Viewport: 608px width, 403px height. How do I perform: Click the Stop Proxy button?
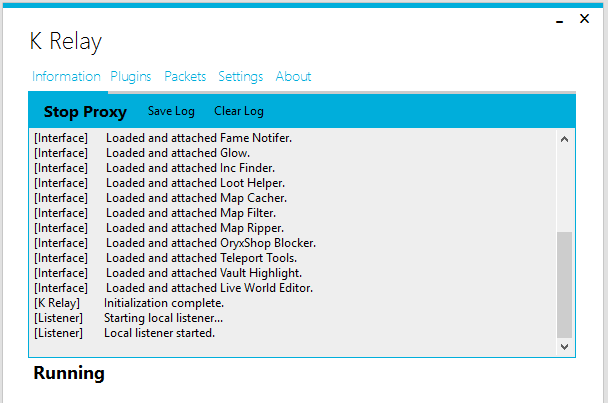[x=85, y=112]
